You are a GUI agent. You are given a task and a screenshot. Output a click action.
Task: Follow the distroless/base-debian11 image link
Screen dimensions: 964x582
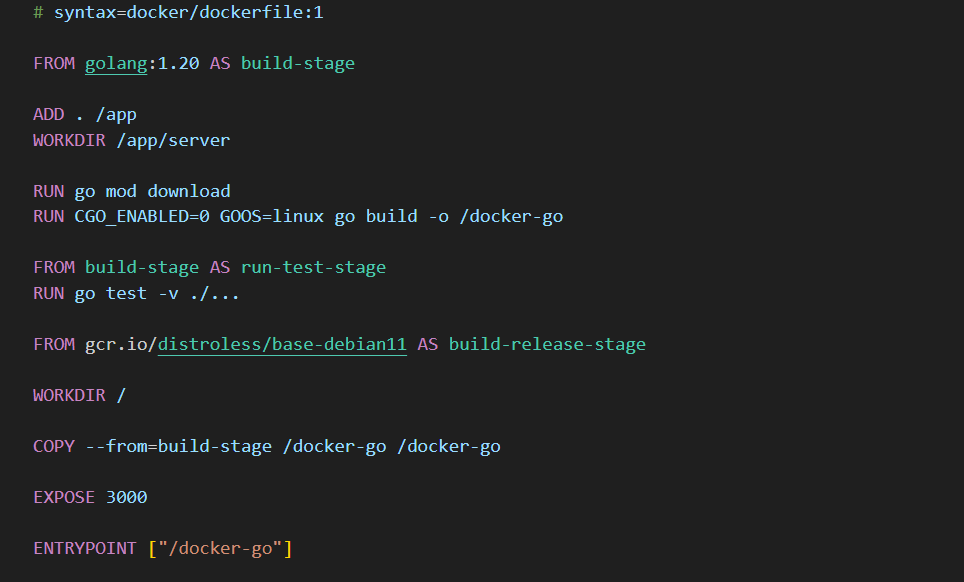pyautogui.click(x=282, y=344)
